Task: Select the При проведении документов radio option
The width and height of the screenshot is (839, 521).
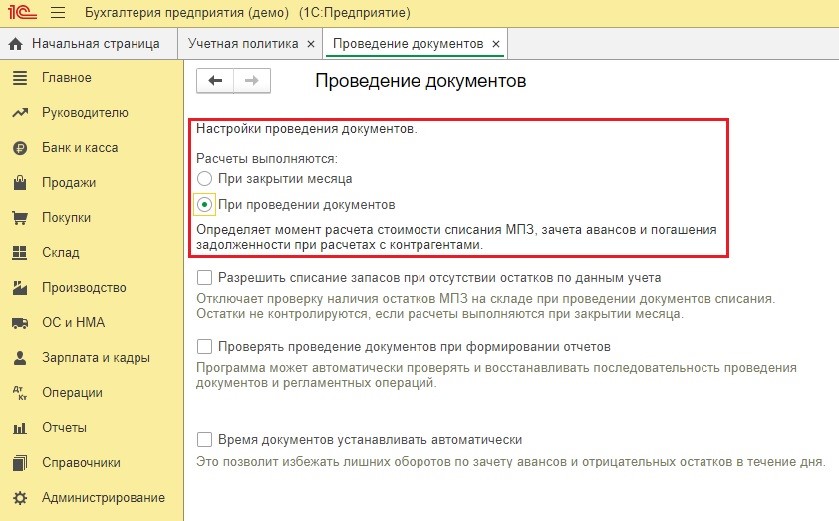Action: pos(205,205)
